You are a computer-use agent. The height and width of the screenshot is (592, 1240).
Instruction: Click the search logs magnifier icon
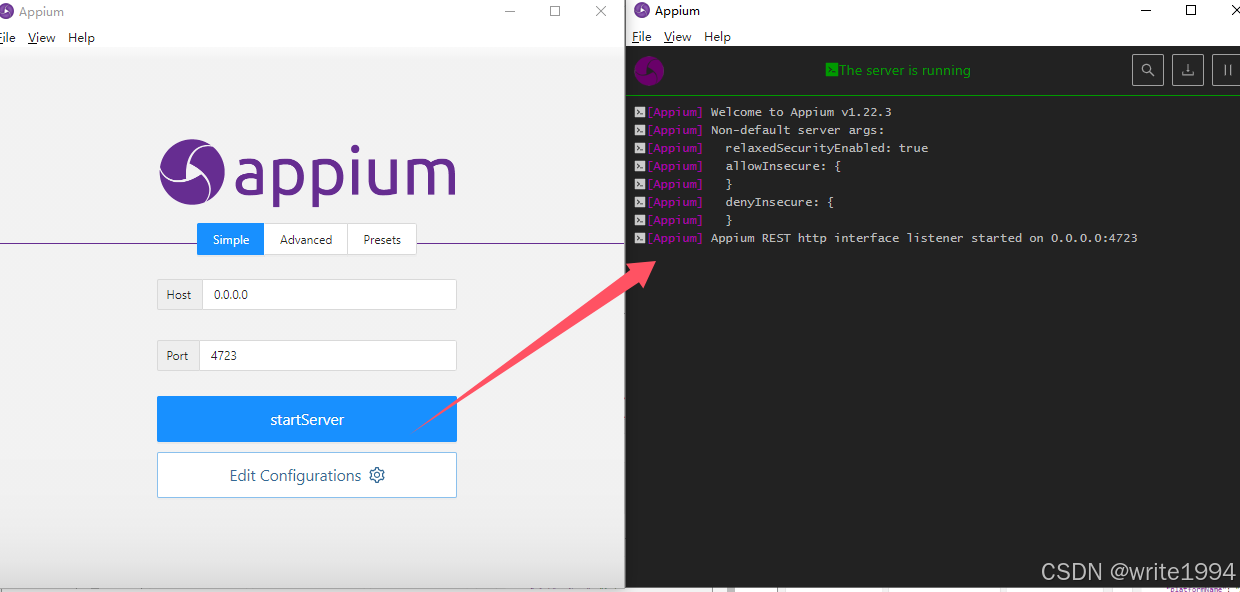[x=1148, y=70]
